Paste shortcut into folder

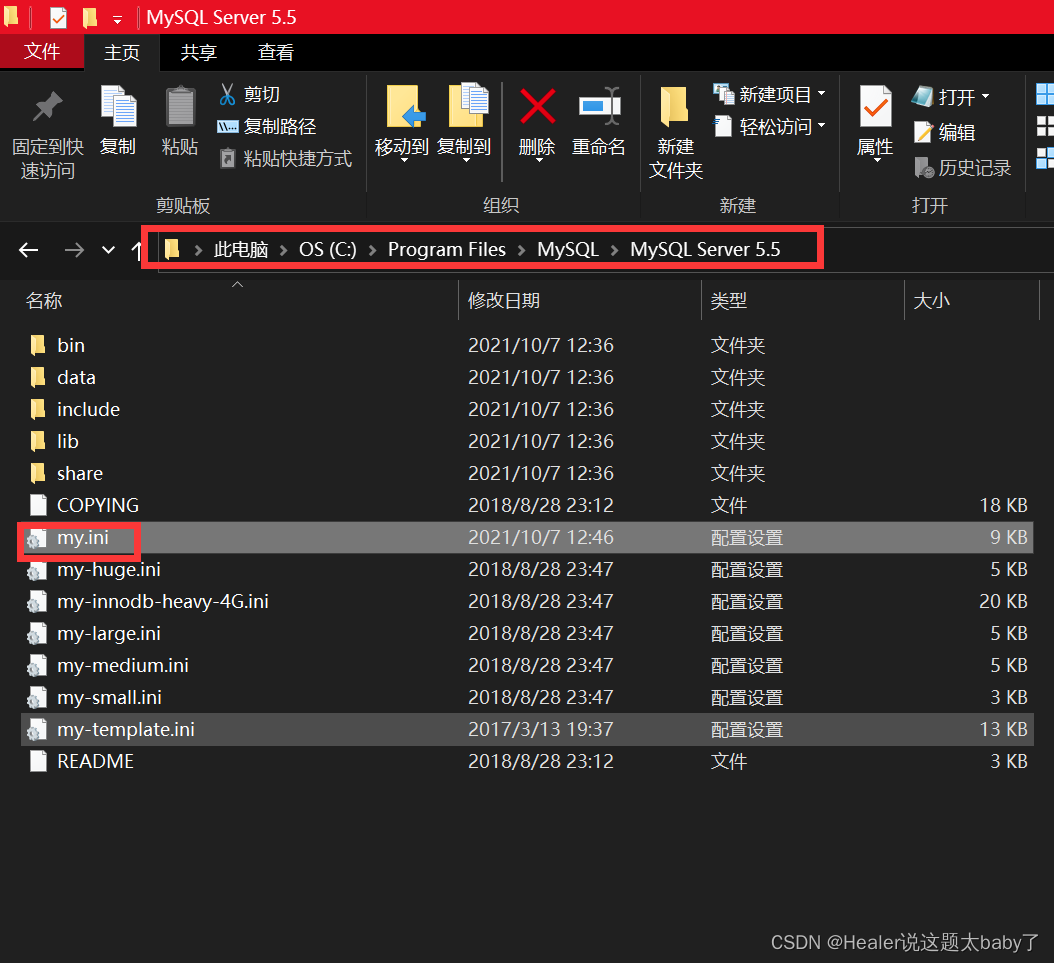pyautogui.click(x=285, y=159)
